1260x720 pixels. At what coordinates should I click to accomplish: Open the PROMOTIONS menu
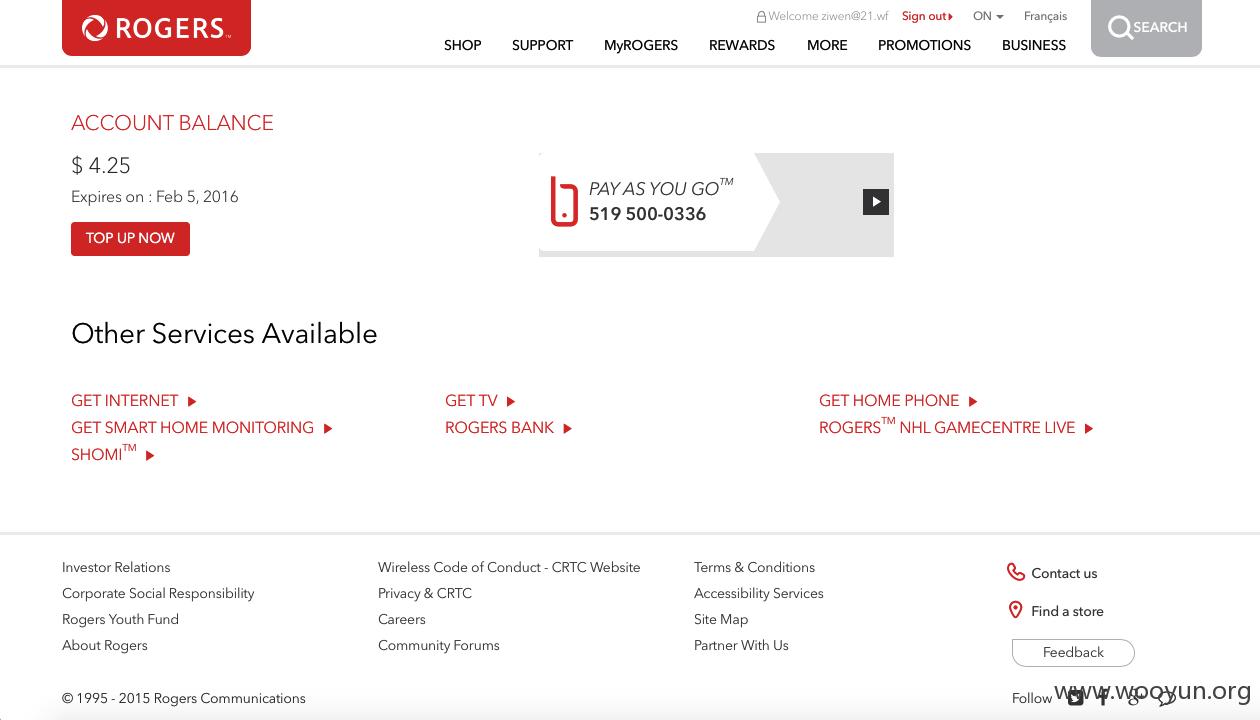924,45
